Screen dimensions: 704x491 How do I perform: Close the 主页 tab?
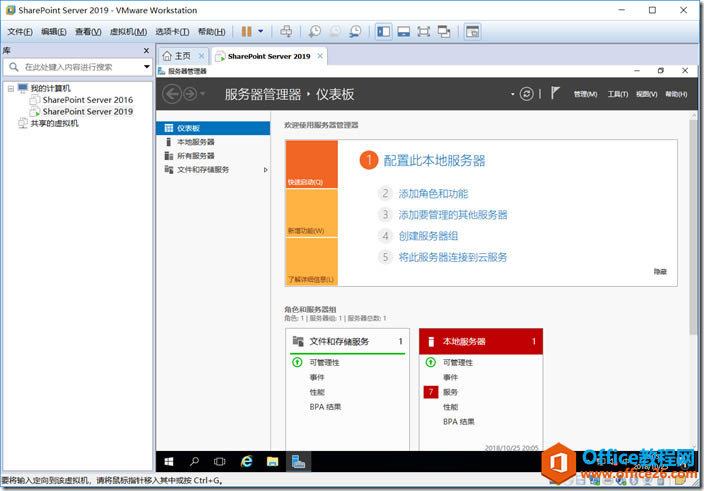point(201,56)
